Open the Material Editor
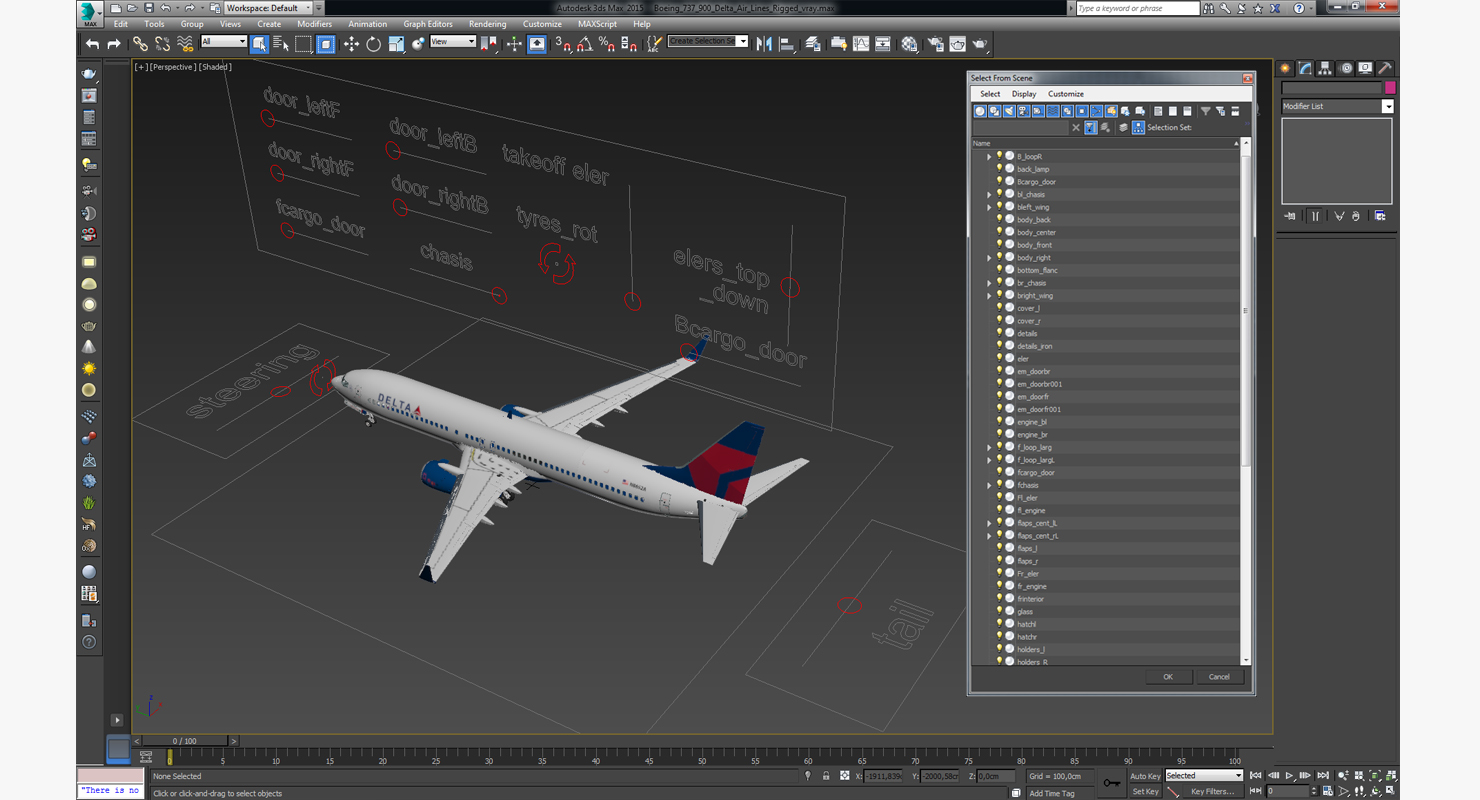This screenshot has height=800, width=1480. coord(909,44)
